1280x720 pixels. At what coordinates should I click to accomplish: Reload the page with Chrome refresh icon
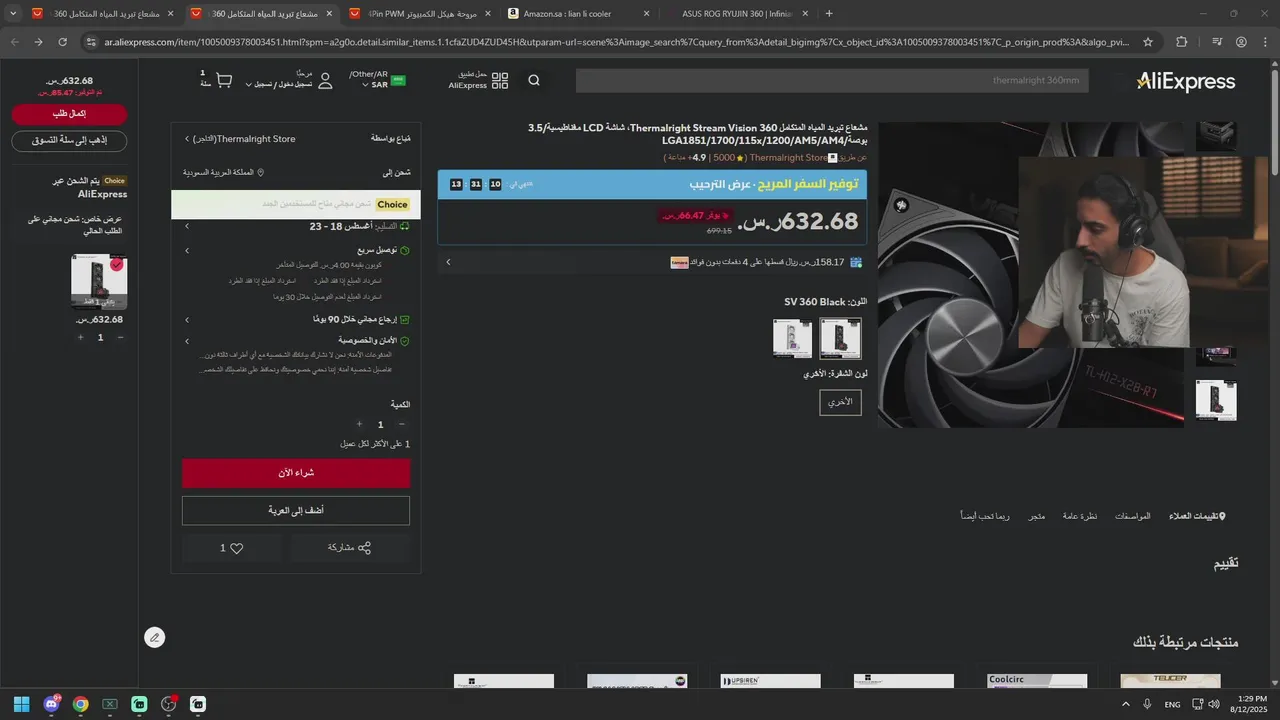62,42
